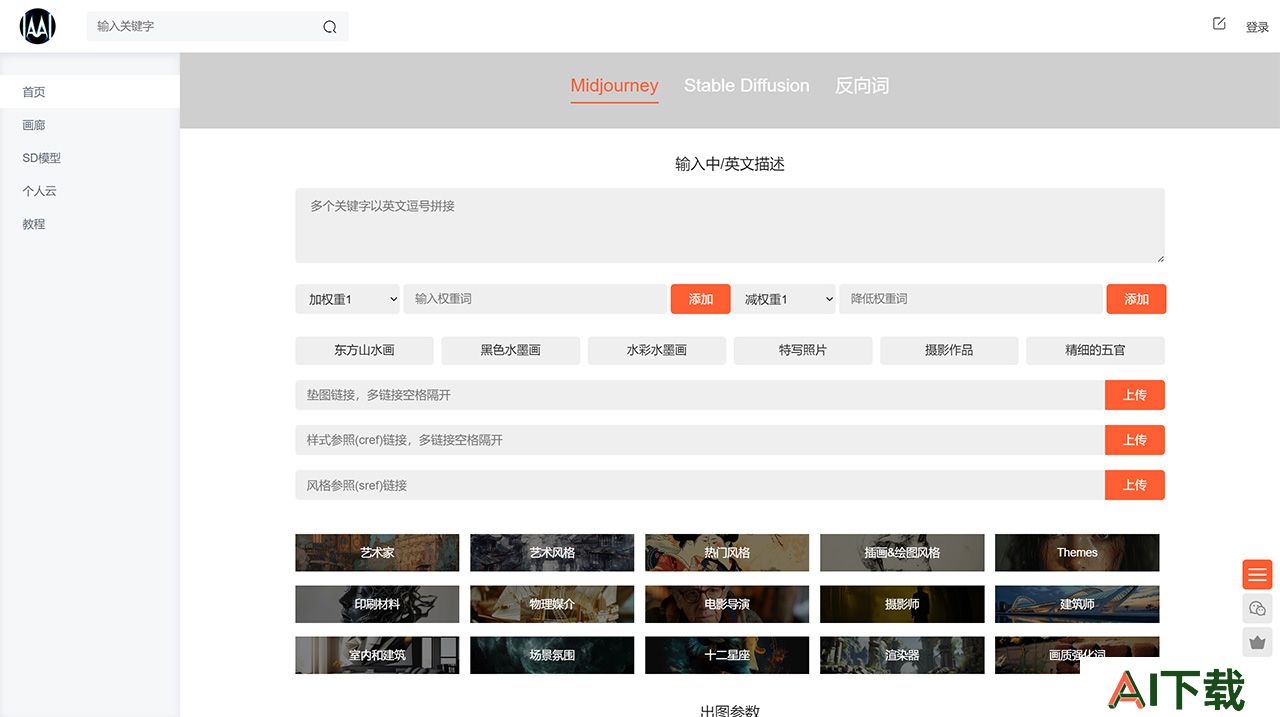Click the 输入权重词 field
1280x717 pixels.
point(535,299)
